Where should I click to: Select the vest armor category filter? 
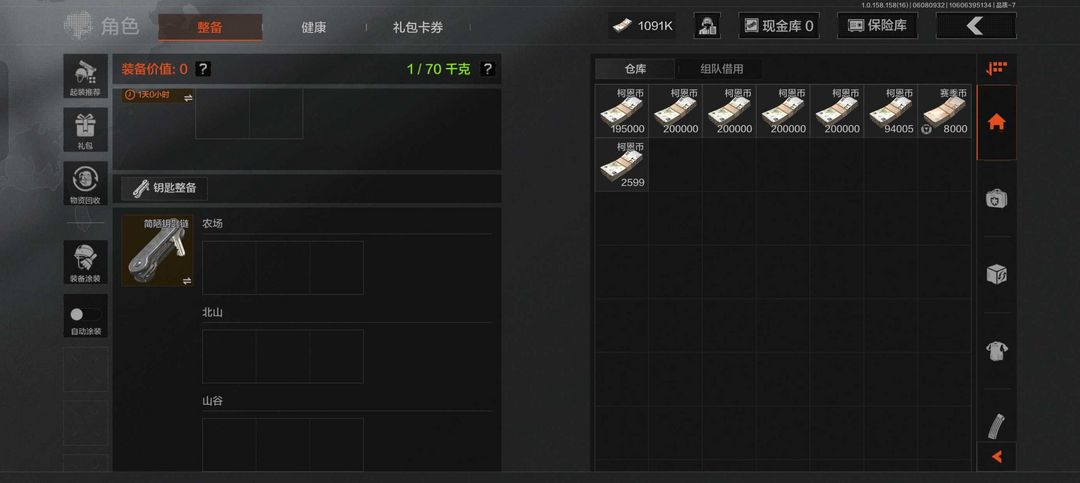click(996, 350)
